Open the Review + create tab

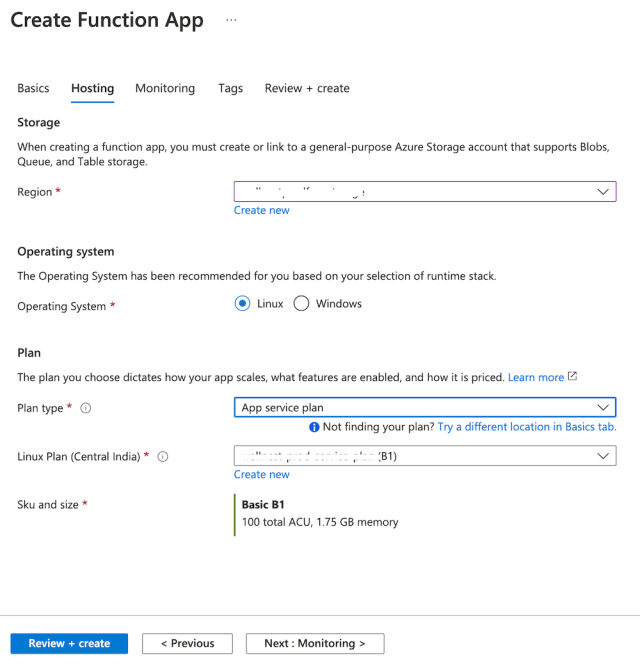[x=307, y=88]
